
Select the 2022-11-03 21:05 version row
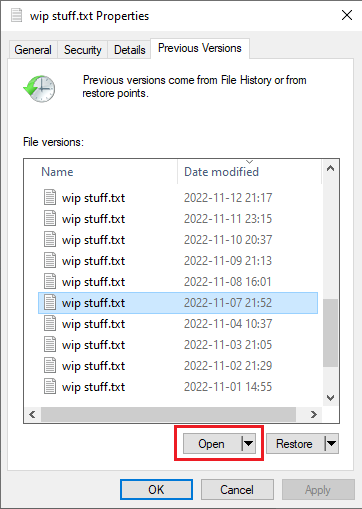pyautogui.click(x=178, y=344)
